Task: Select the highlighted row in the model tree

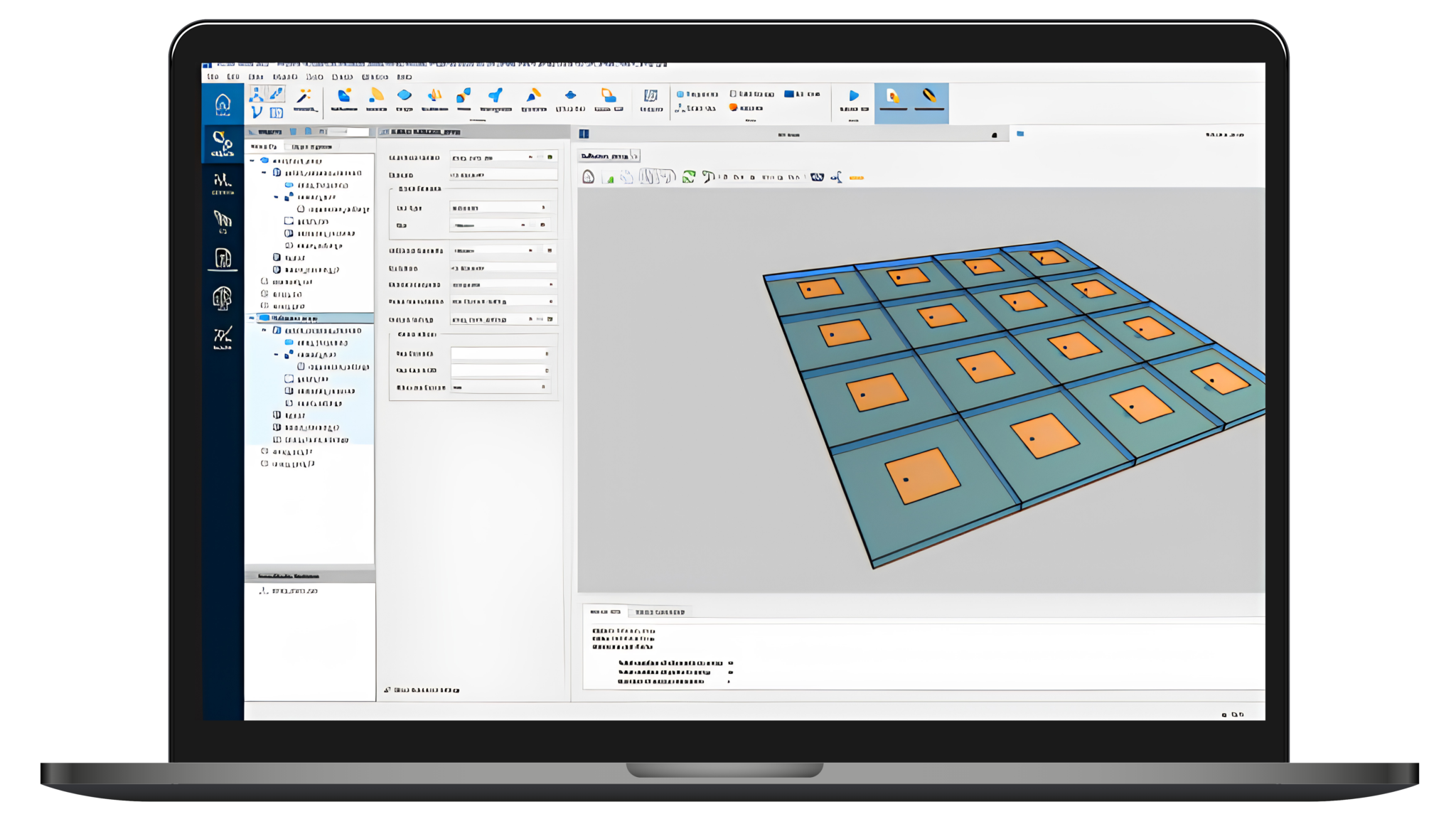Action: pos(309,318)
